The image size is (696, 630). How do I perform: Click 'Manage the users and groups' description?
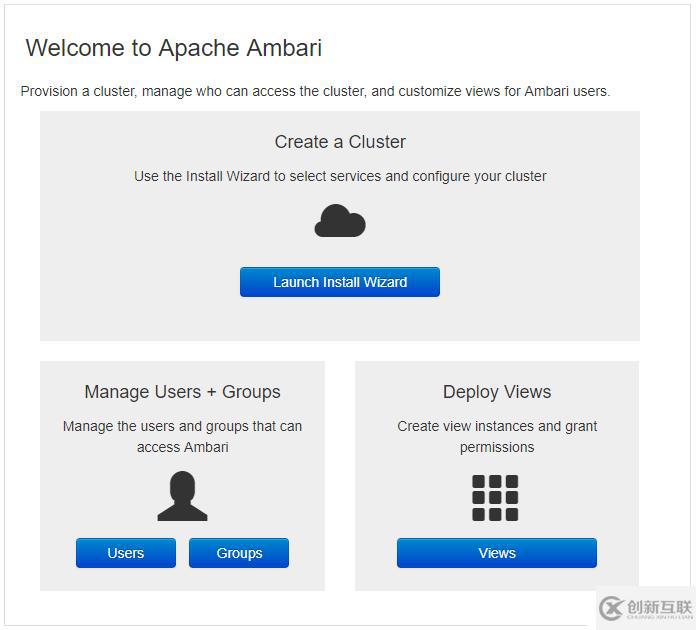coord(182,436)
